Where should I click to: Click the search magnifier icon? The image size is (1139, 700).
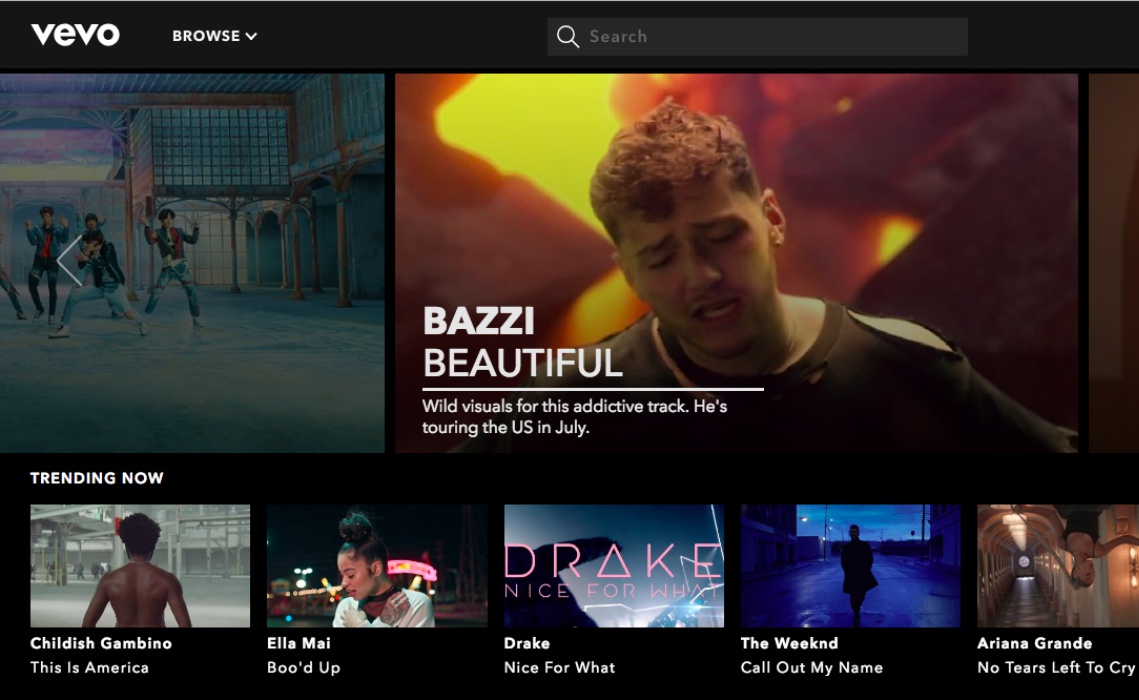(568, 37)
